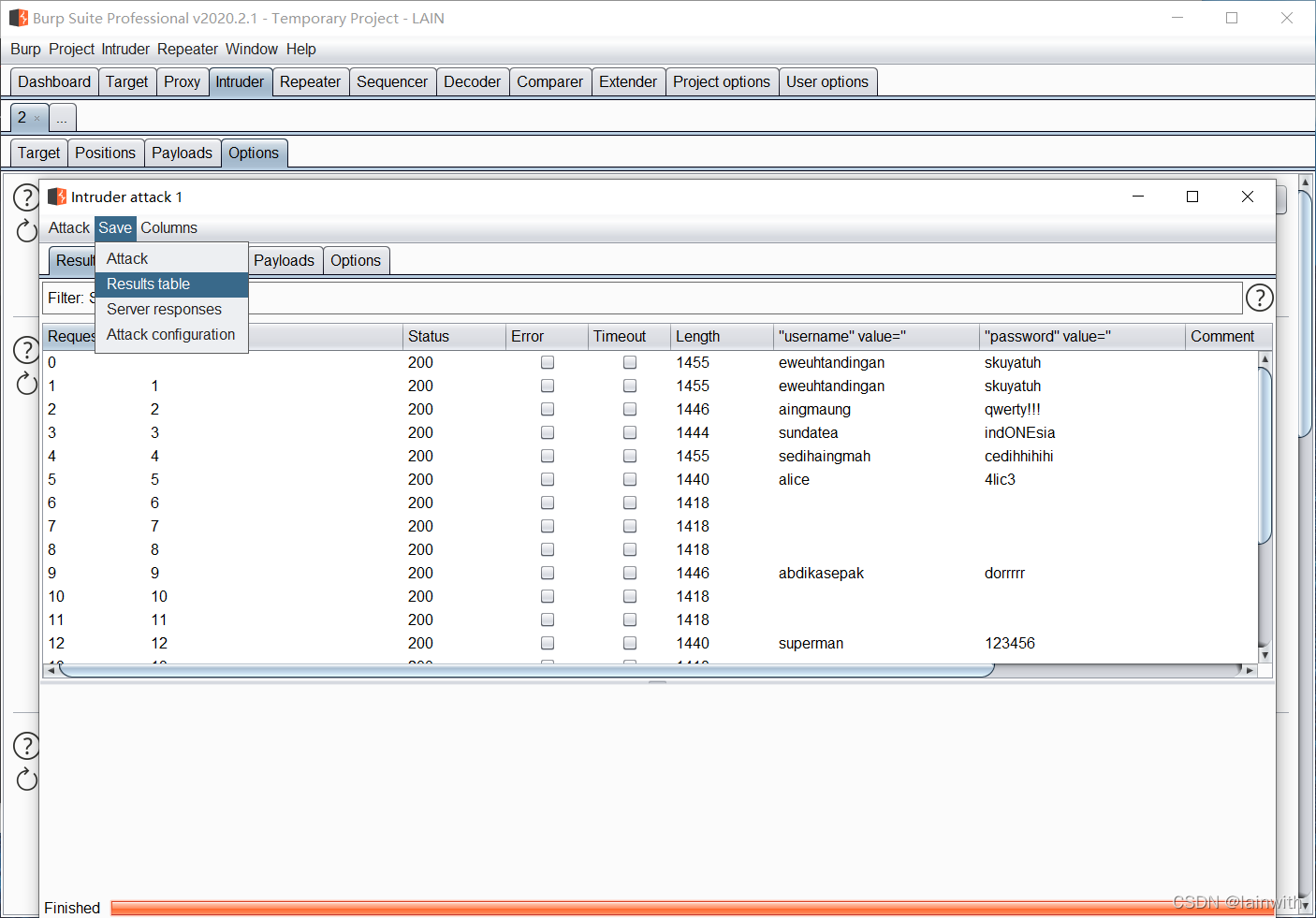The image size is (1316, 918).
Task: Open the User options tab
Action: pos(827,82)
